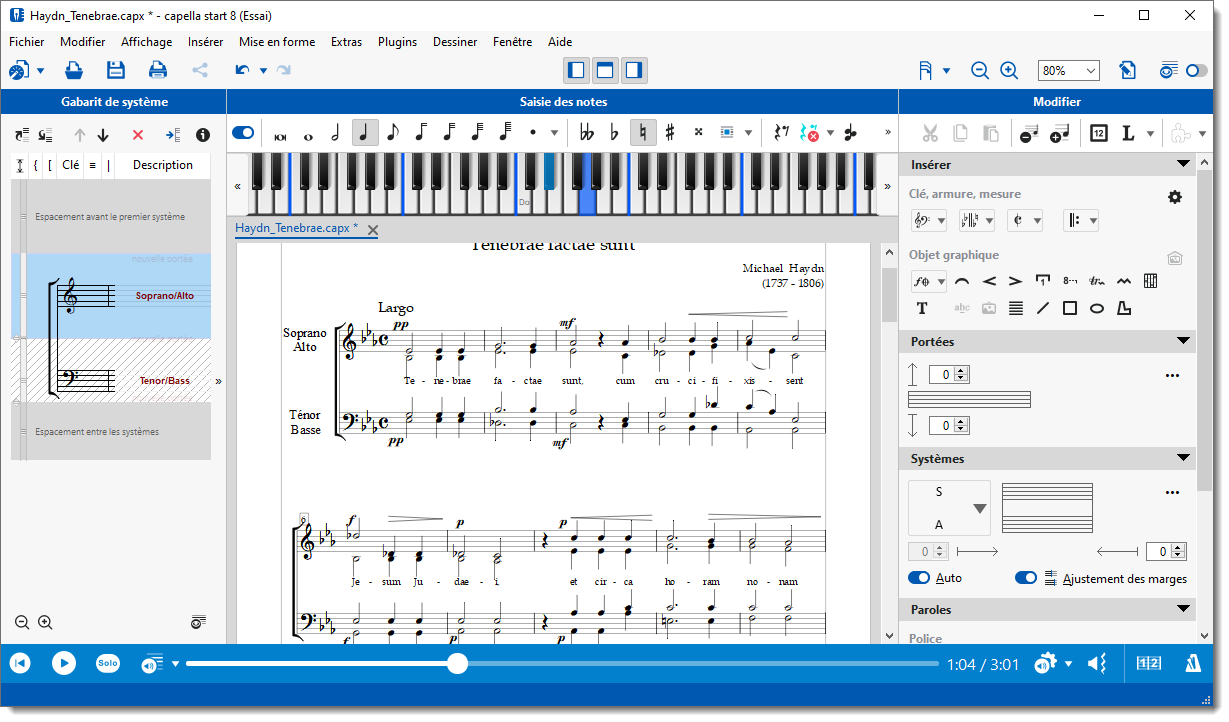
Task: Rewind playback to the beginning
Action: (20, 663)
